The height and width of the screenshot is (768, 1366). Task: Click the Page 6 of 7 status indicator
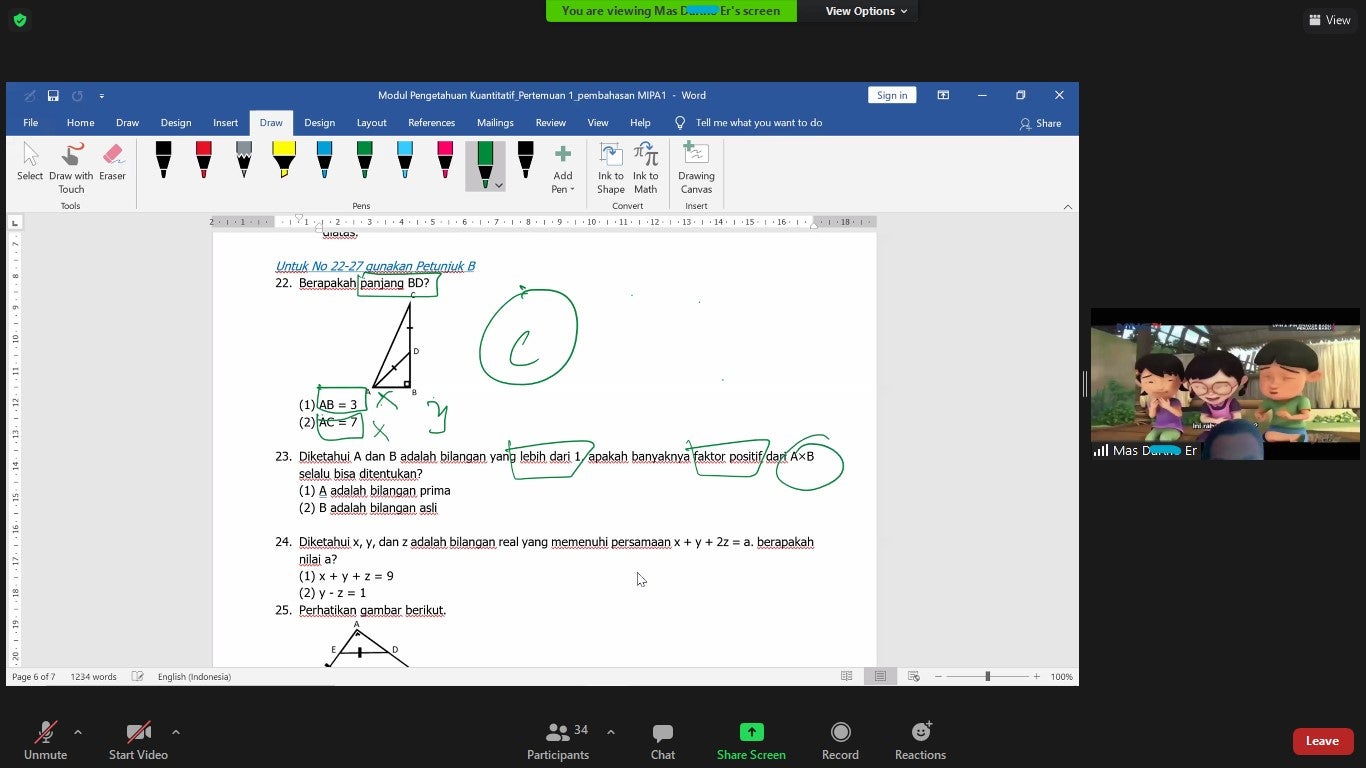pyautogui.click(x=34, y=677)
